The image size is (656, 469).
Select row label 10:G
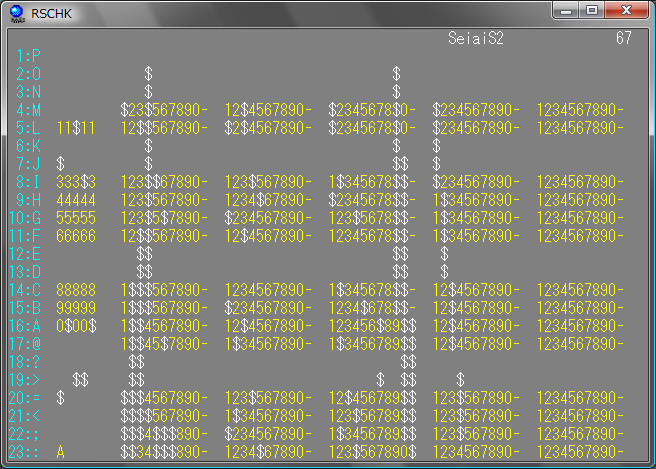coord(25,218)
